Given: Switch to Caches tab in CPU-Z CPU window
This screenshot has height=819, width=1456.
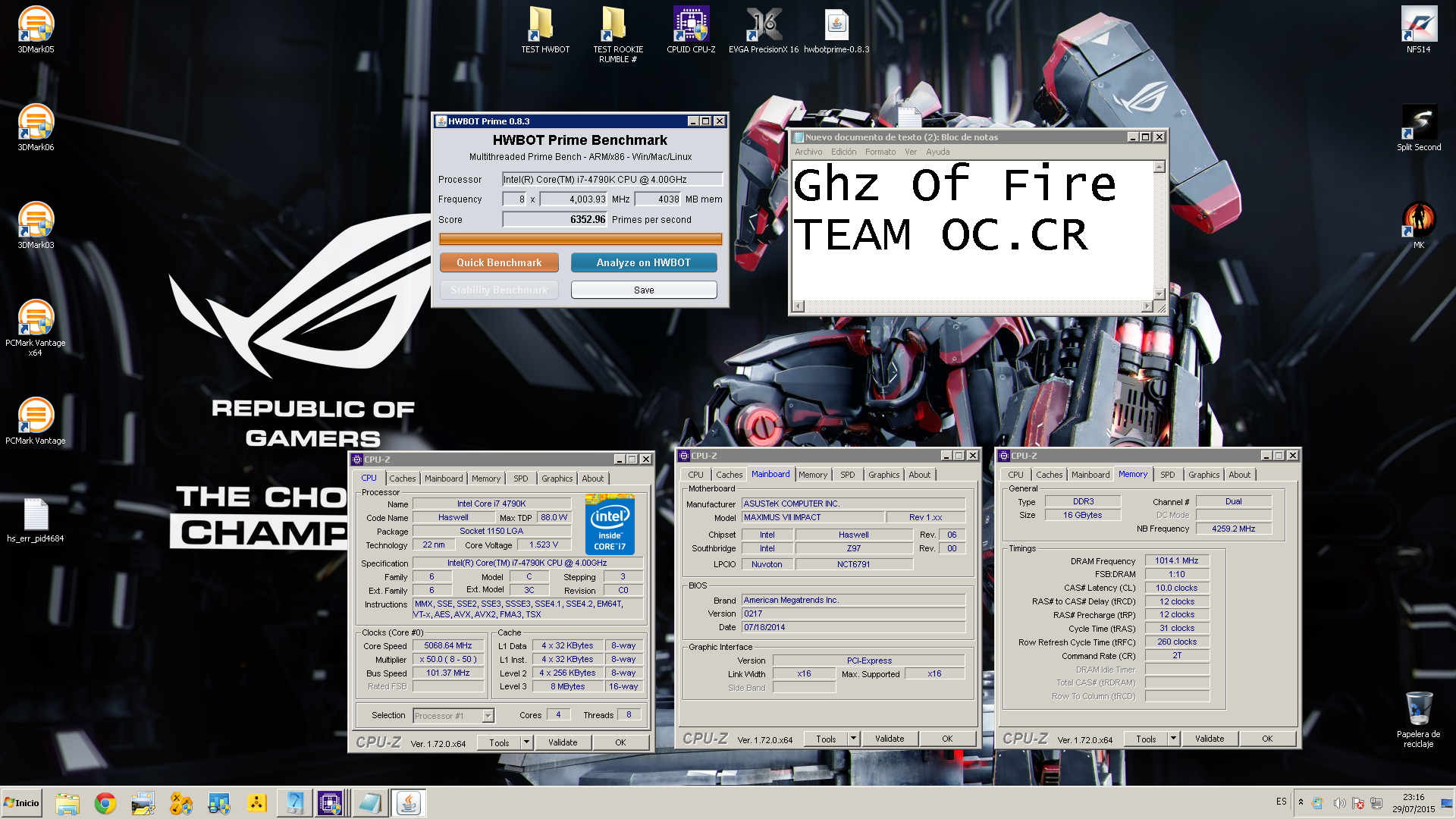Looking at the screenshot, I should click(402, 479).
